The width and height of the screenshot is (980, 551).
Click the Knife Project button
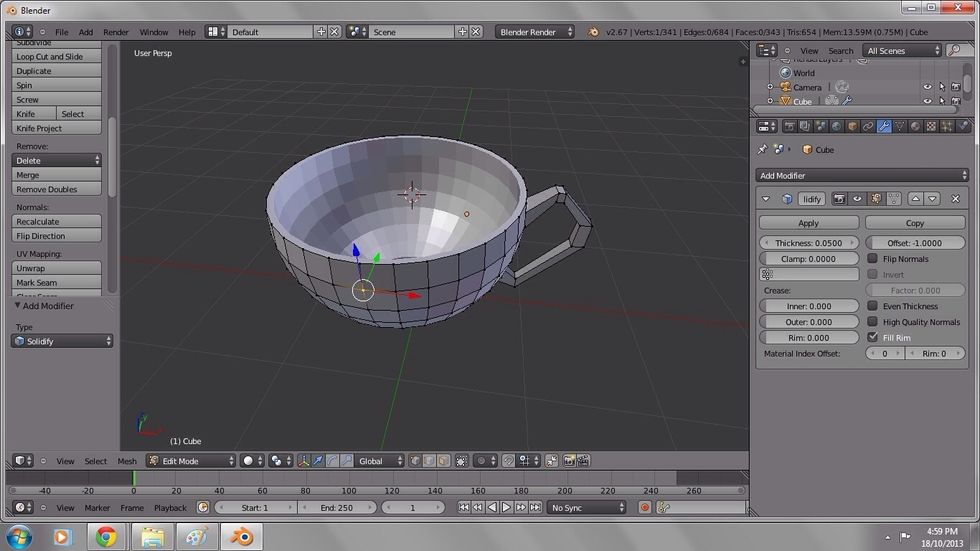tap(56, 128)
